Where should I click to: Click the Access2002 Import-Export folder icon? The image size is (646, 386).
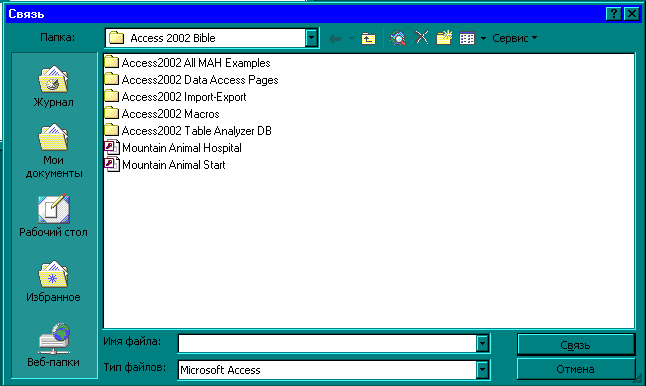pyautogui.click(x=111, y=96)
